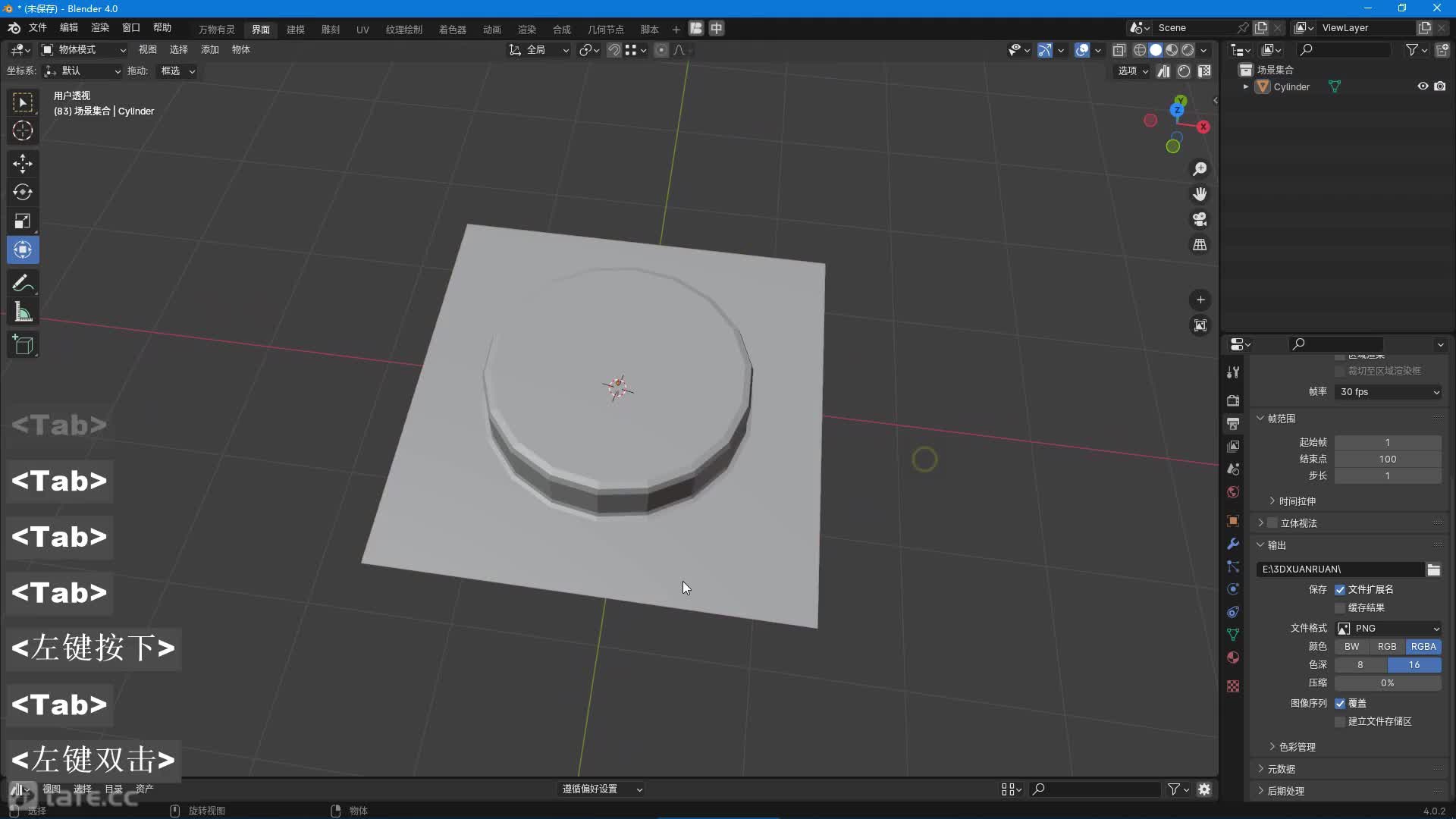The width and height of the screenshot is (1456, 819).
Task: Switch to wireframe viewport shading
Action: 1140,50
